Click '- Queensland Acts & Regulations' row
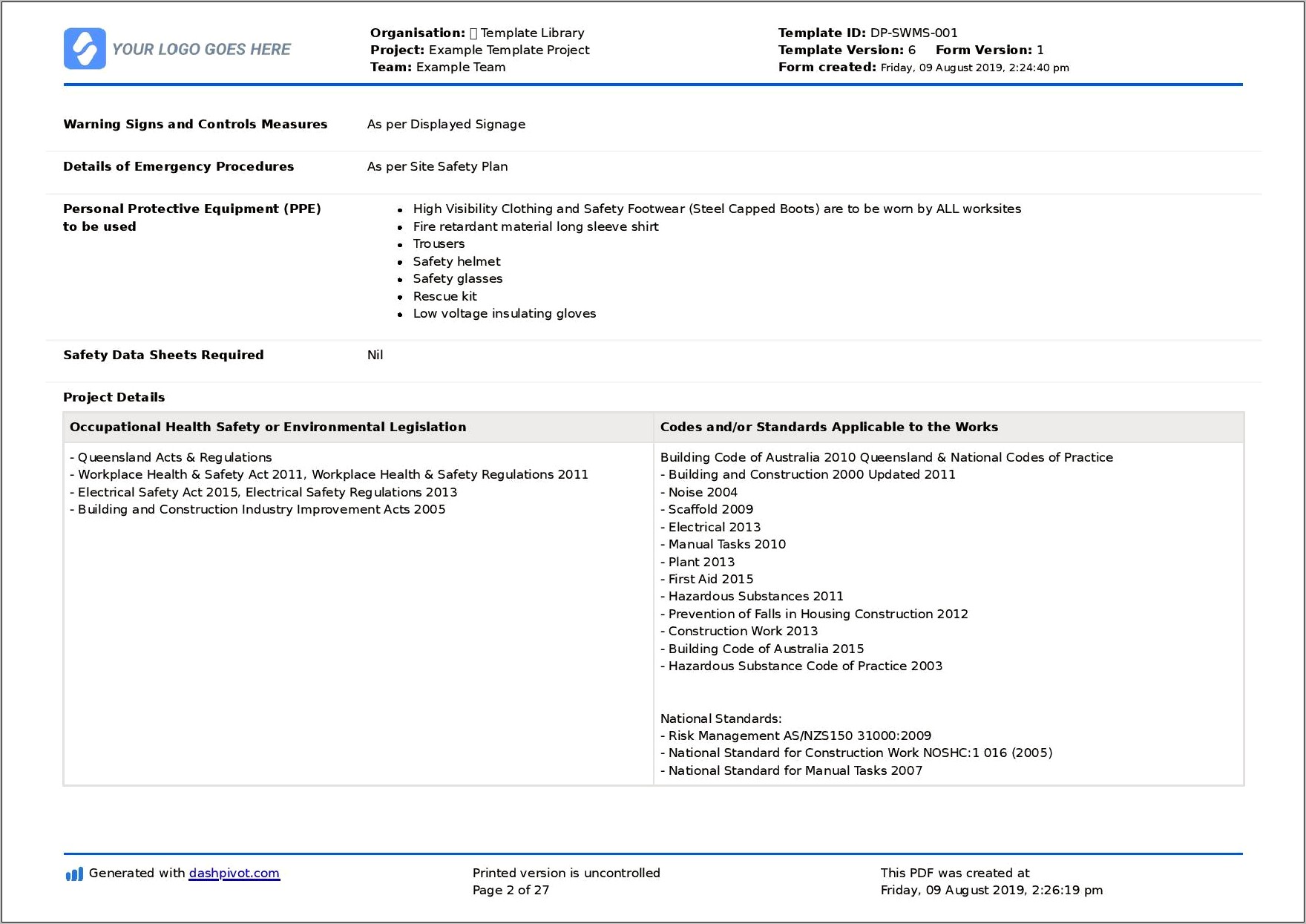1306x924 pixels. [171, 457]
